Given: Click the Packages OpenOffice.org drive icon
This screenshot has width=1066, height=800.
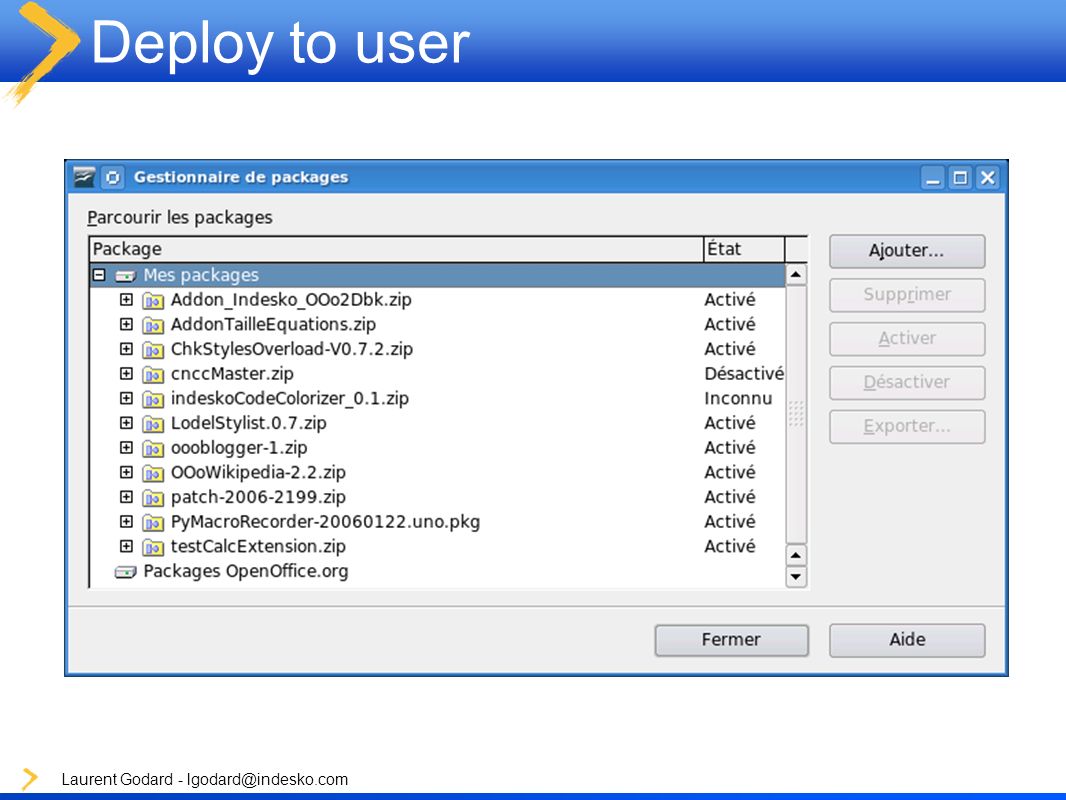Looking at the screenshot, I should 126,572.
